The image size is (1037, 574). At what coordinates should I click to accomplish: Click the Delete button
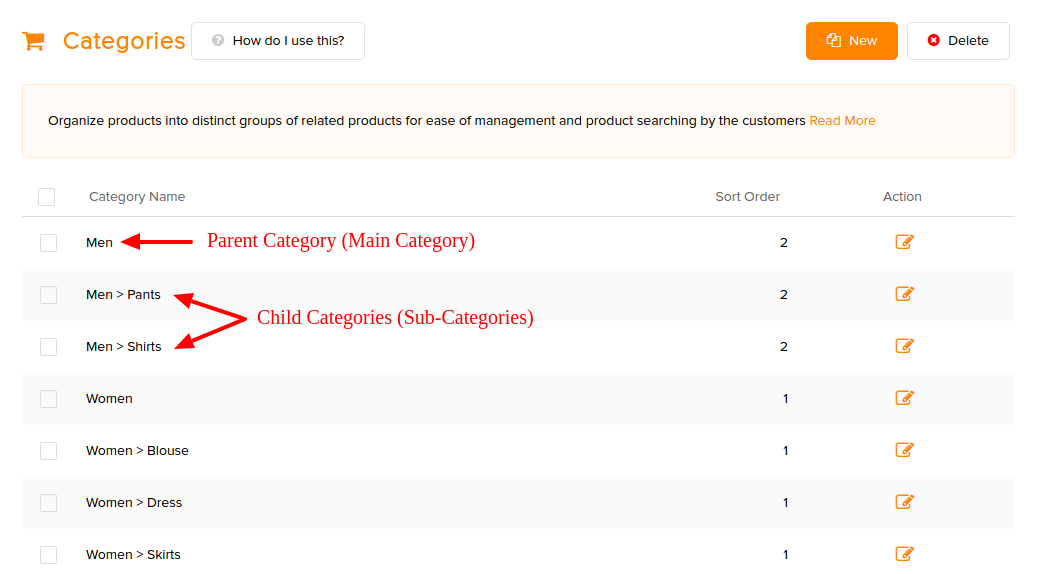[x=958, y=41]
